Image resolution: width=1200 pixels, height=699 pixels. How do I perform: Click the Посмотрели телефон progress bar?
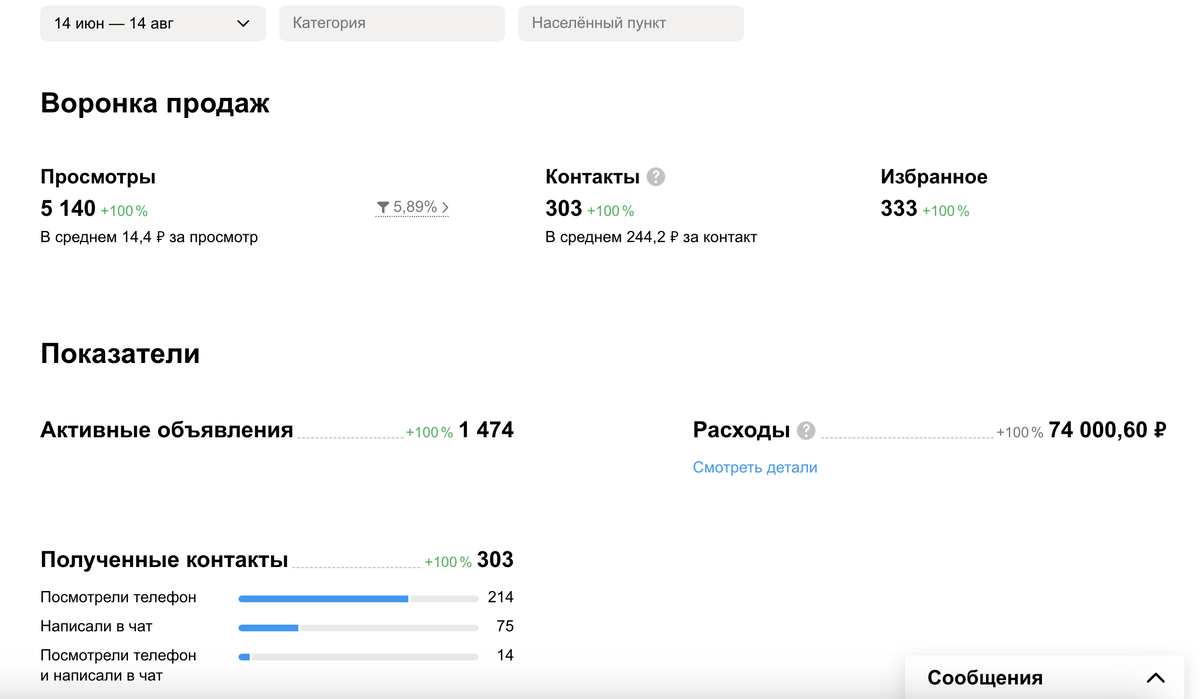tap(358, 598)
